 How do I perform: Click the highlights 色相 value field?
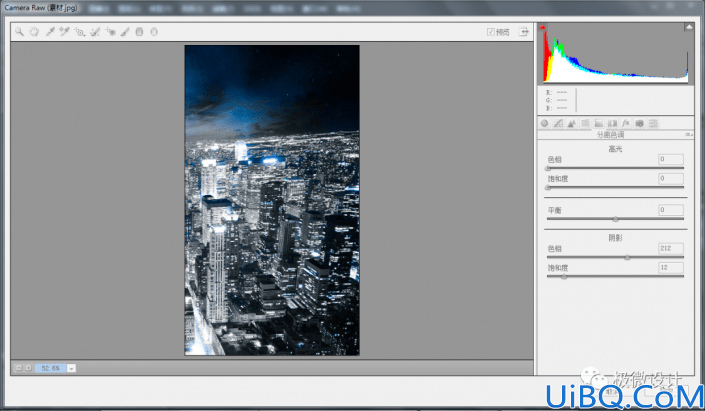[671, 159]
